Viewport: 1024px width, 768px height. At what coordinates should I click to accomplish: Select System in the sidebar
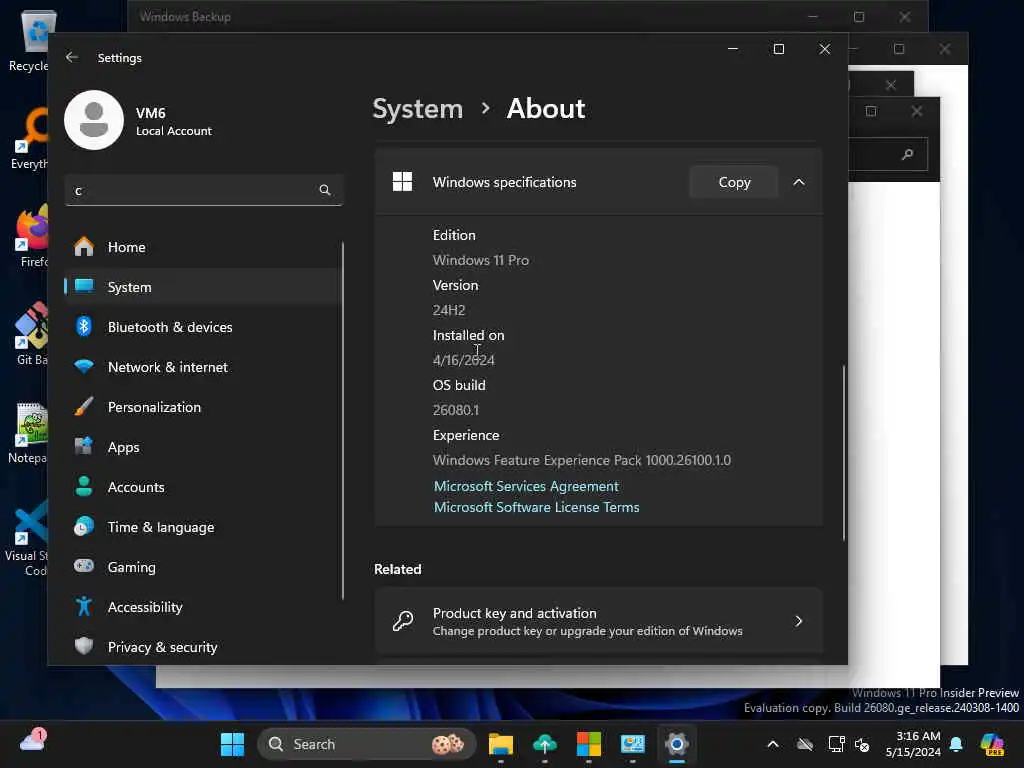coord(203,287)
